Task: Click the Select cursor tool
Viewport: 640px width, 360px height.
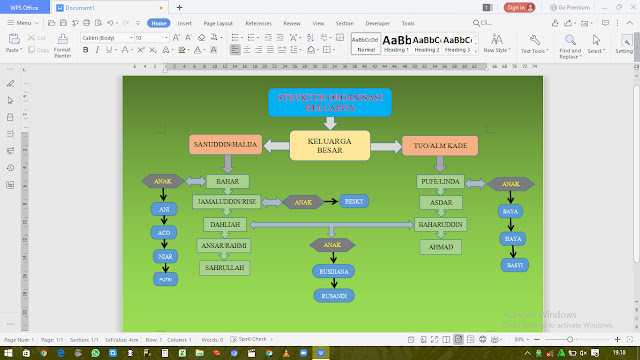Action: [596, 40]
